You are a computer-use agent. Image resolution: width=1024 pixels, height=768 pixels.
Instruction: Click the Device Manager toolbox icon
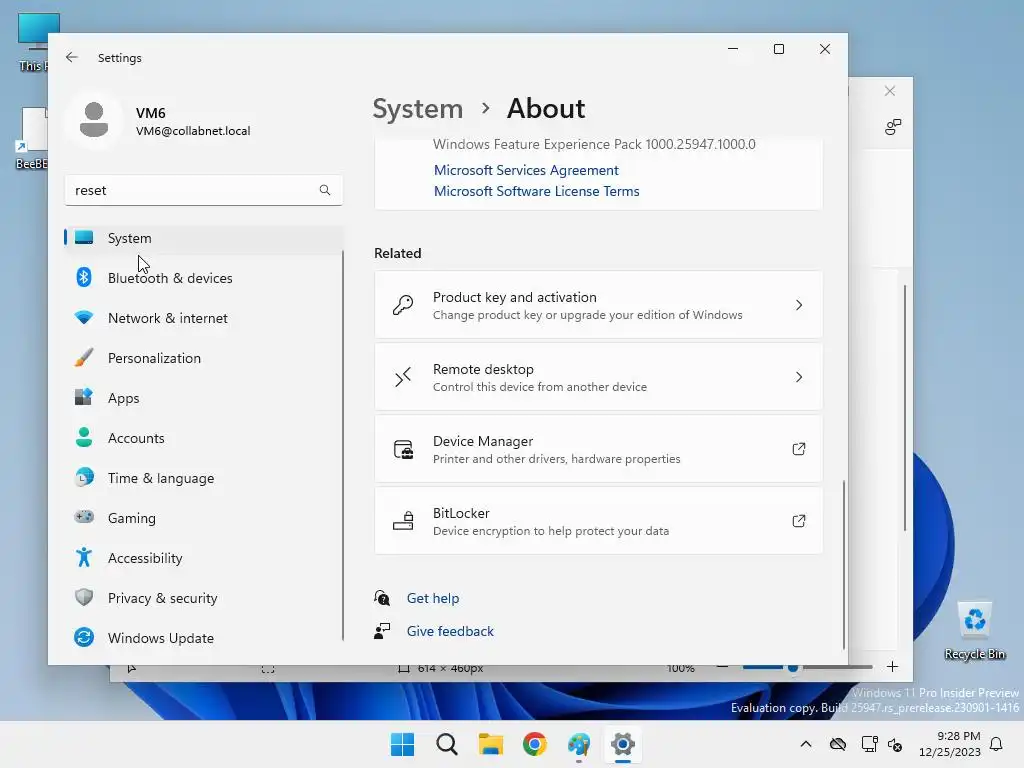coord(403,449)
